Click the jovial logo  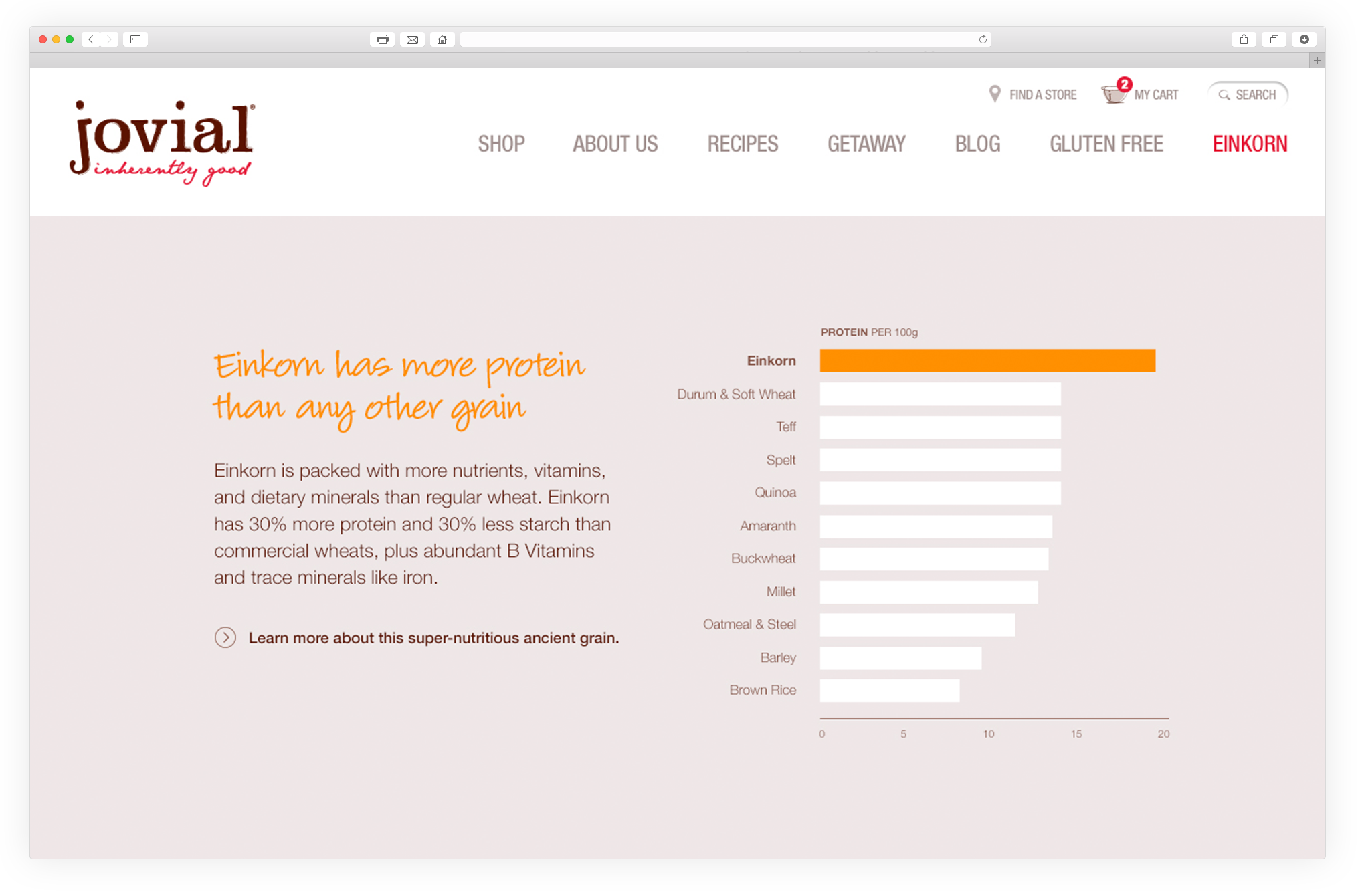(x=163, y=142)
